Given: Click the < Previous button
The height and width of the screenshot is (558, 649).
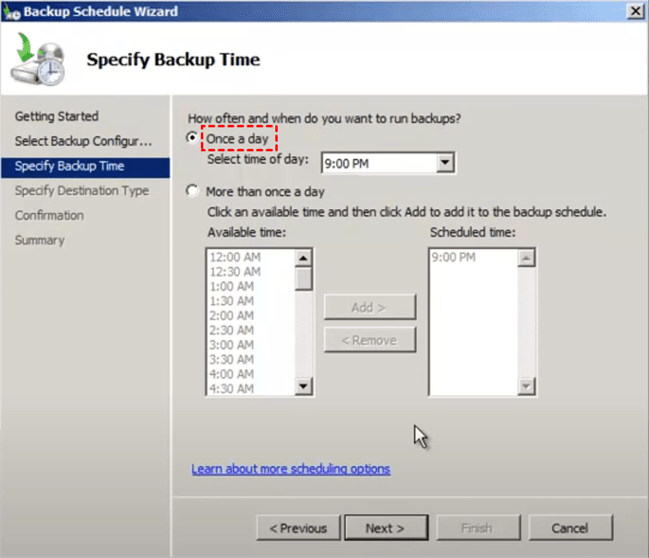Looking at the screenshot, I should [298, 528].
